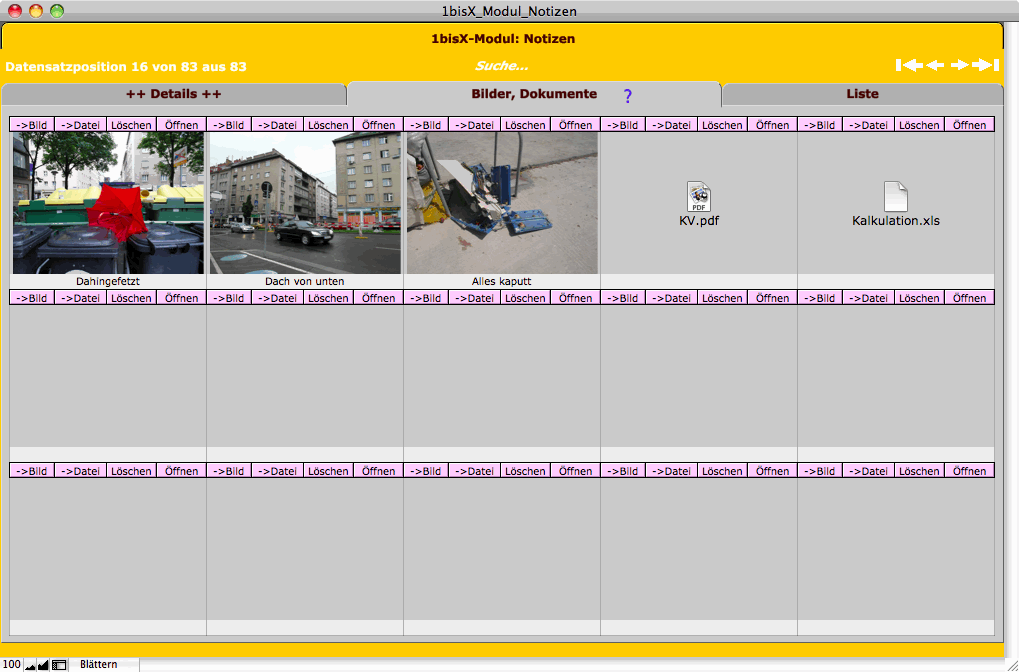
Task: Click ->Datei above the Kalkulation.xls file
Action: coord(868,125)
